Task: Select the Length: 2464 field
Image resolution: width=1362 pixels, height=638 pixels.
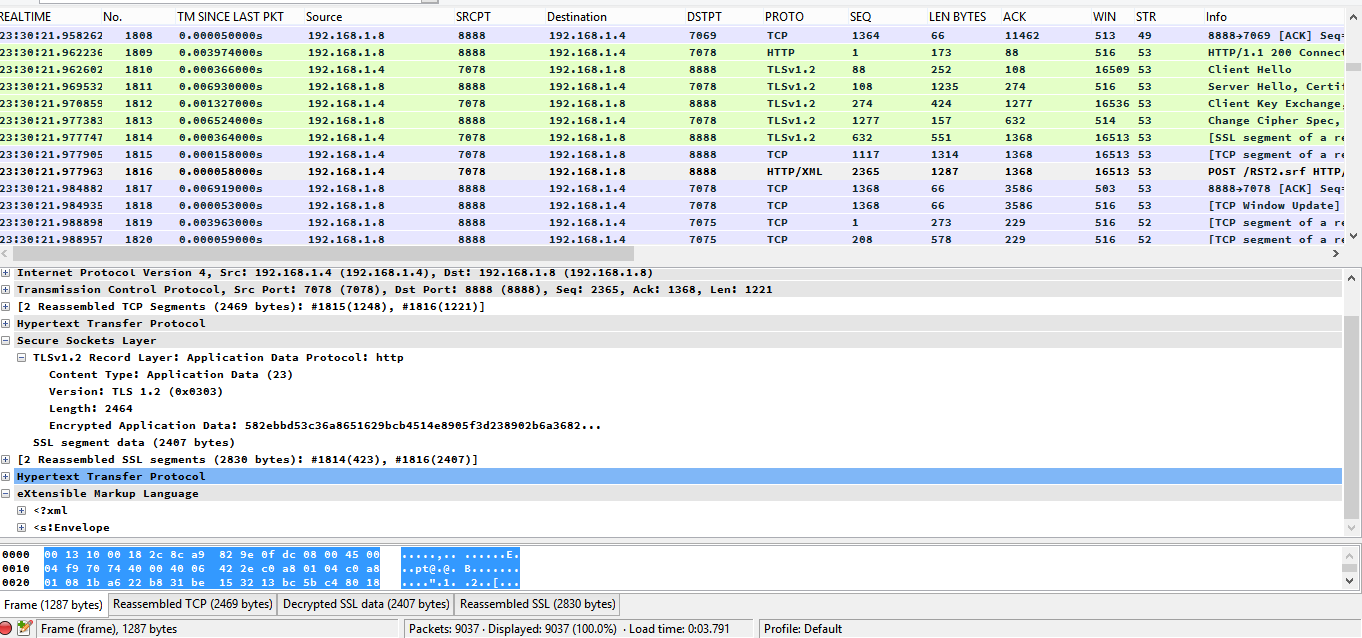Action: coord(91,409)
